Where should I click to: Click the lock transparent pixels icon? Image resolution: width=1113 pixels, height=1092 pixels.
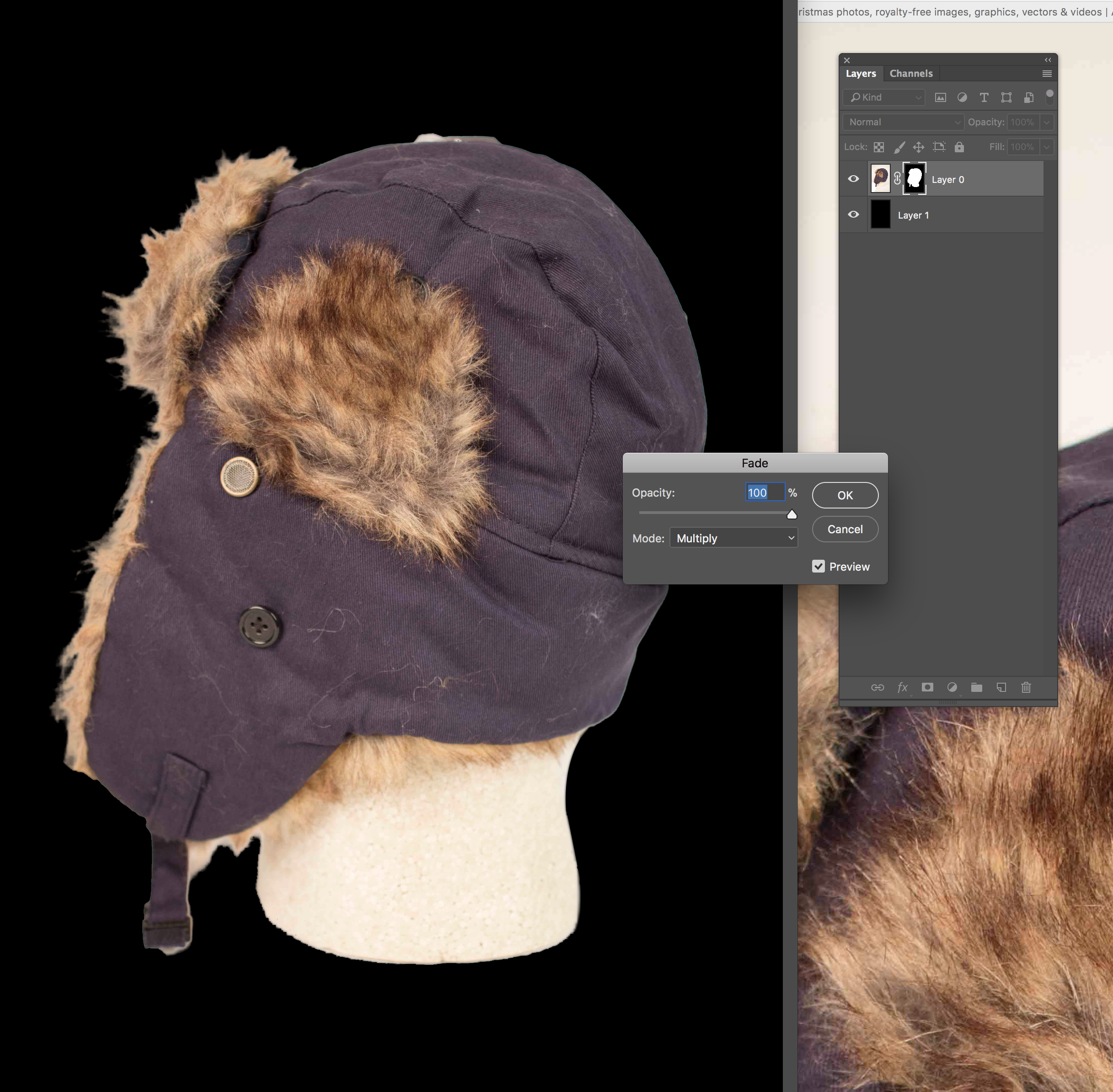878,147
